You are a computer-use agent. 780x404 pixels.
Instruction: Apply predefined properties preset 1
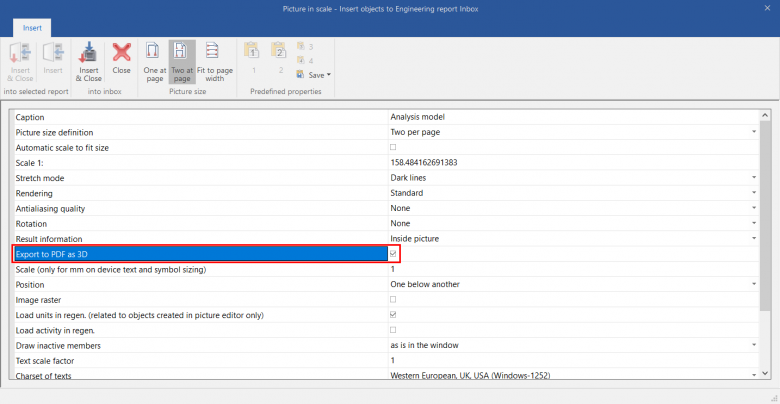click(254, 58)
